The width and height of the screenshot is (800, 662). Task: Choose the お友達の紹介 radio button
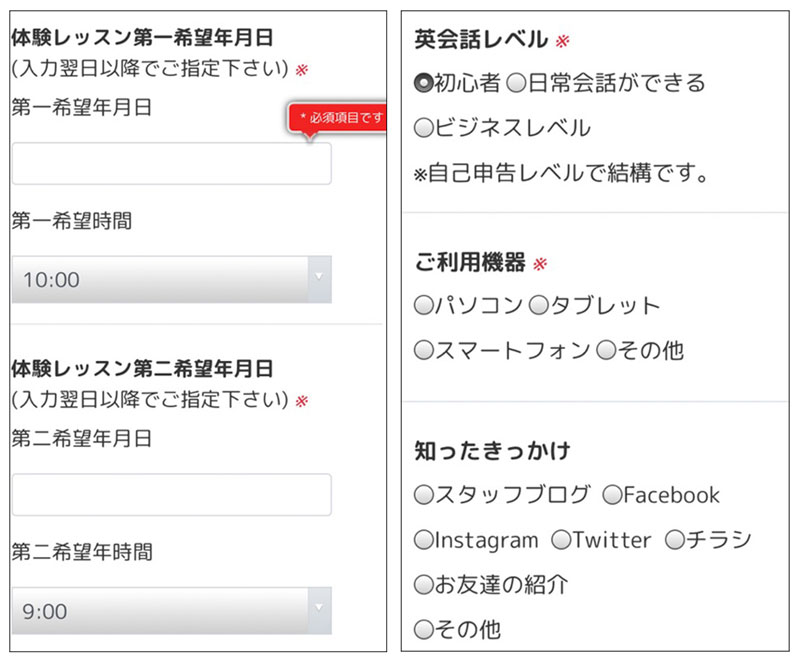click(x=423, y=585)
